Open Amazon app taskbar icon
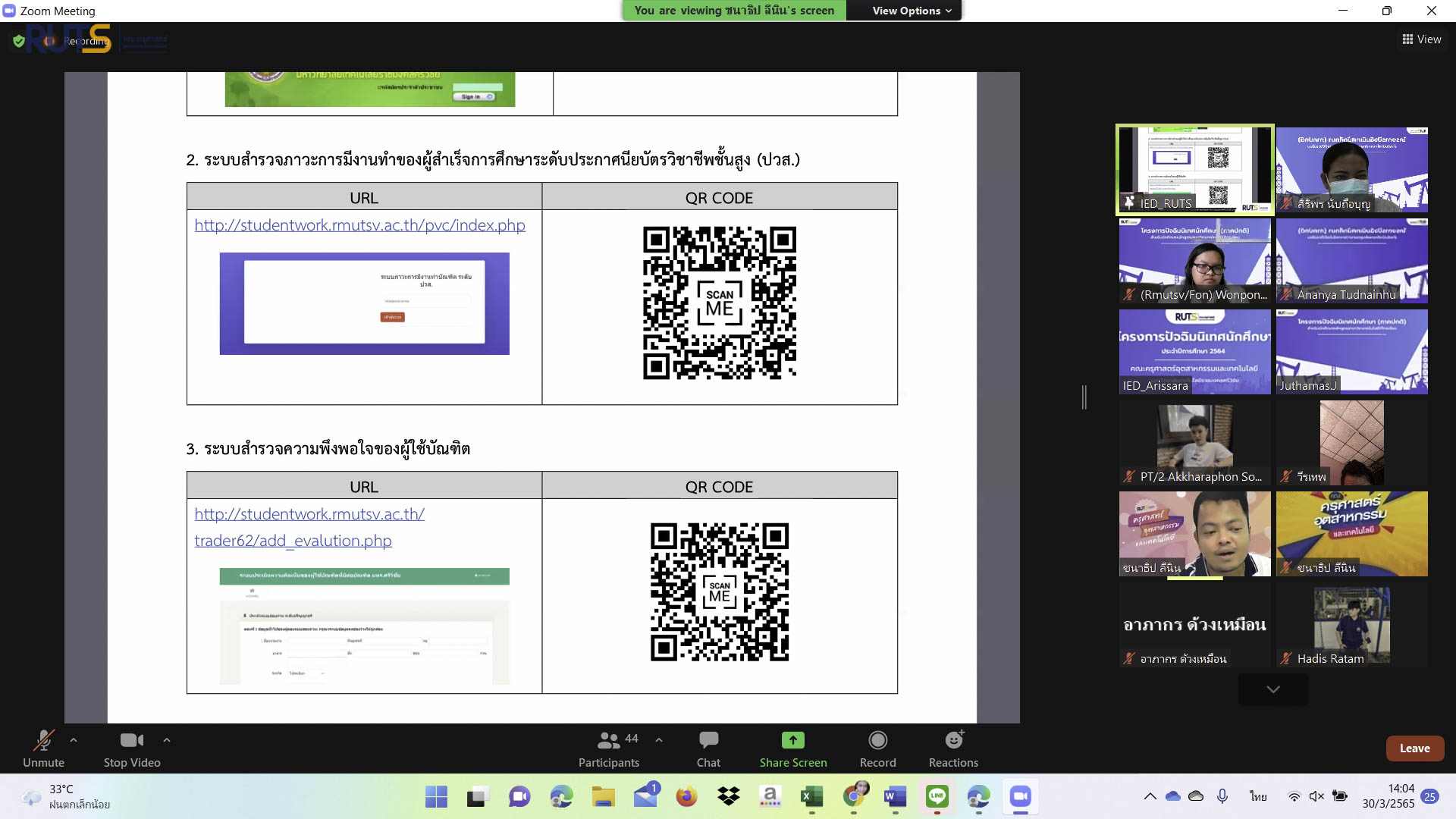Screen dimensions: 1456x819 pyautogui.click(x=770, y=797)
